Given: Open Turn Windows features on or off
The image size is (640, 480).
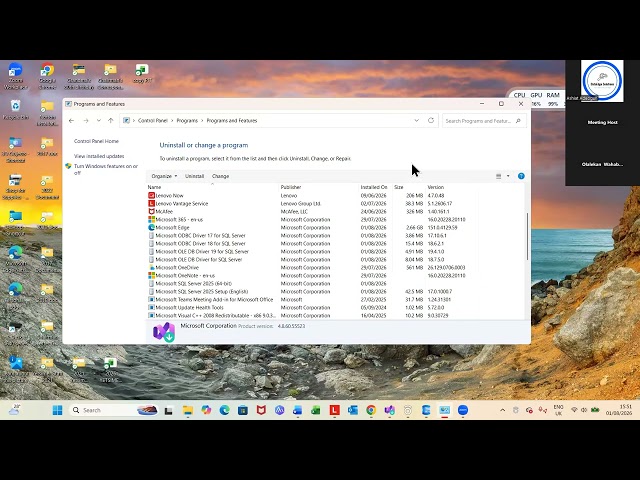Looking at the screenshot, I should click(x=106, y=169).
